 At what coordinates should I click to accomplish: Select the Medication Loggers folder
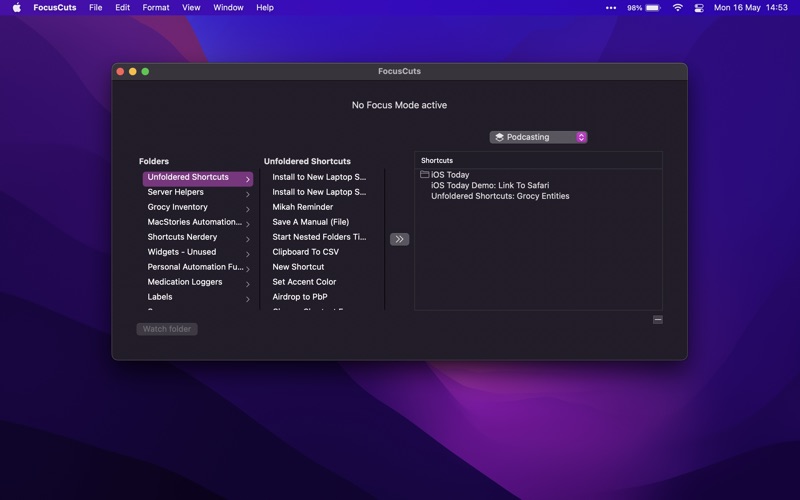tap(197, 282)
